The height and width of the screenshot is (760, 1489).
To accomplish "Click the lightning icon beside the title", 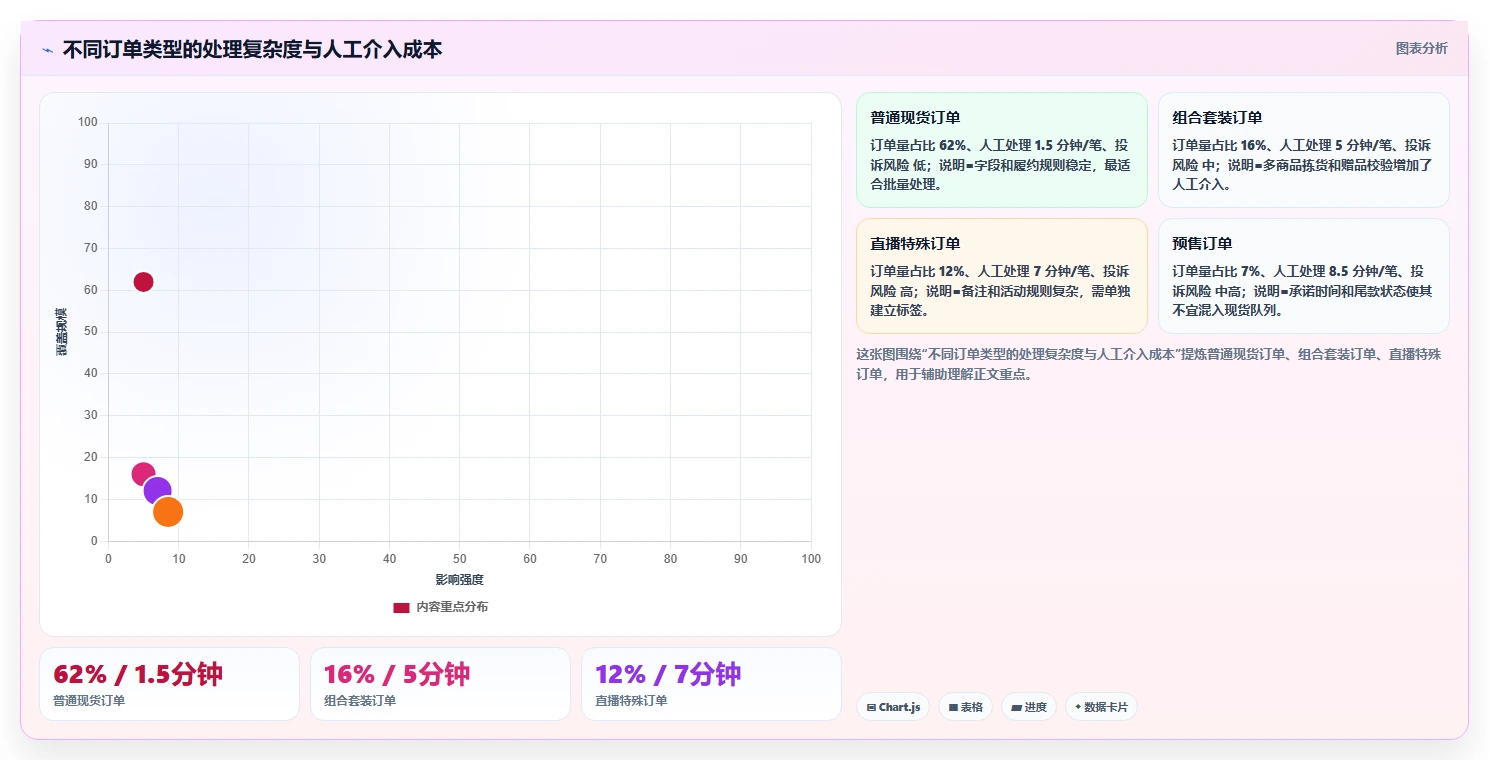I will coord(48,50).
